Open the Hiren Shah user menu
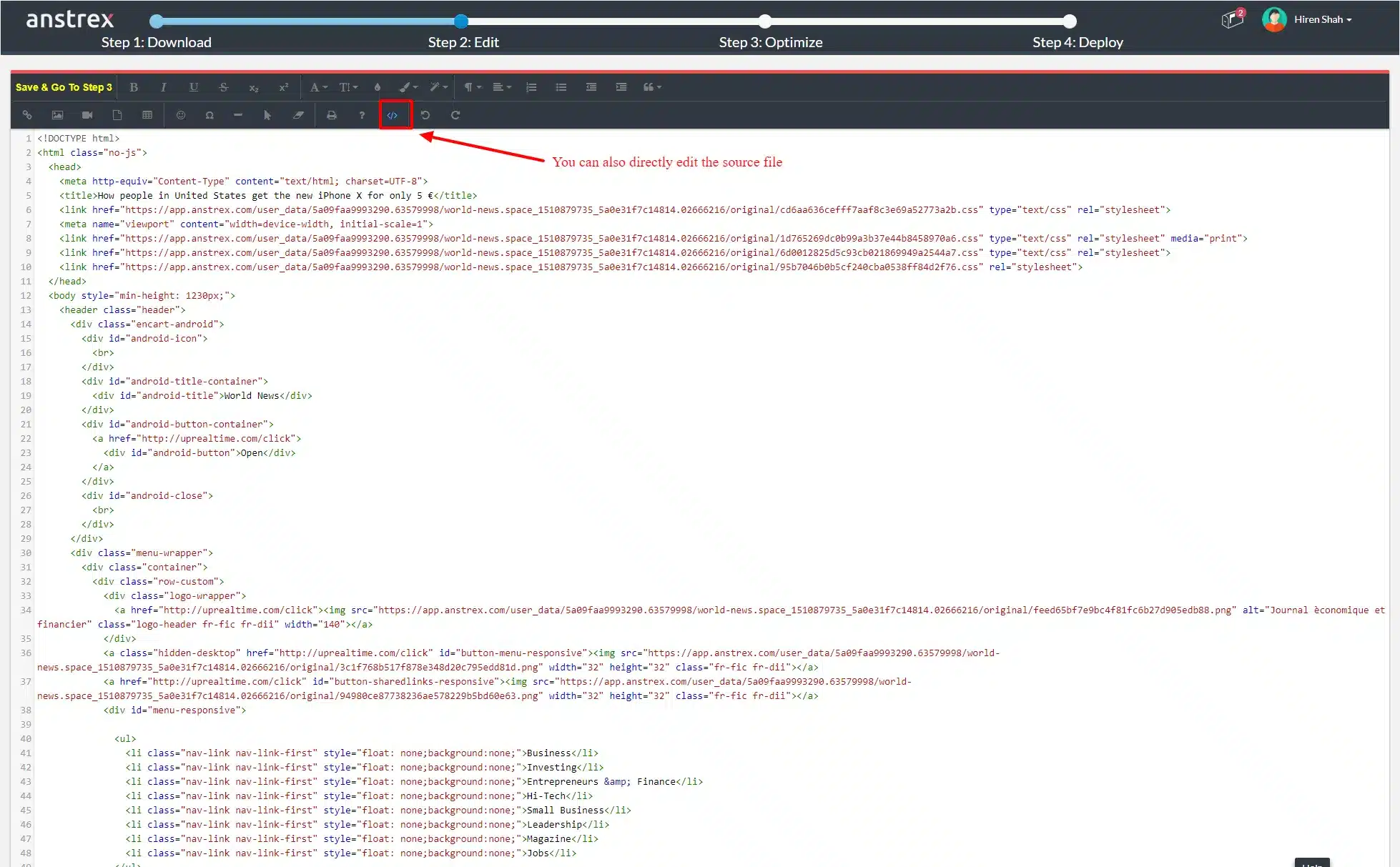 (x=1323, y=20)
